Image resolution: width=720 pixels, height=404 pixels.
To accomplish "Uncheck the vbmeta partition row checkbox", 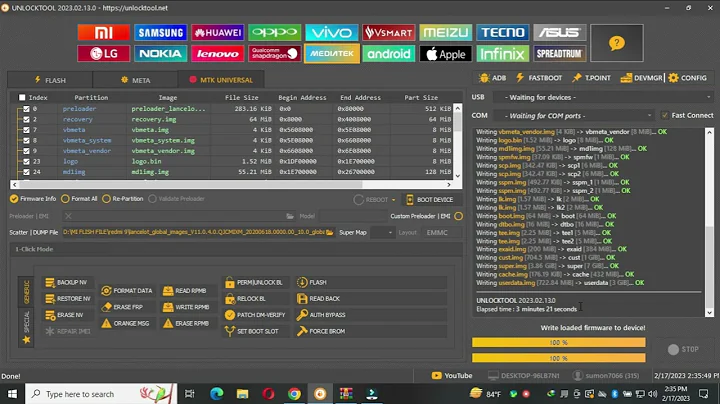I will [26, 130].
